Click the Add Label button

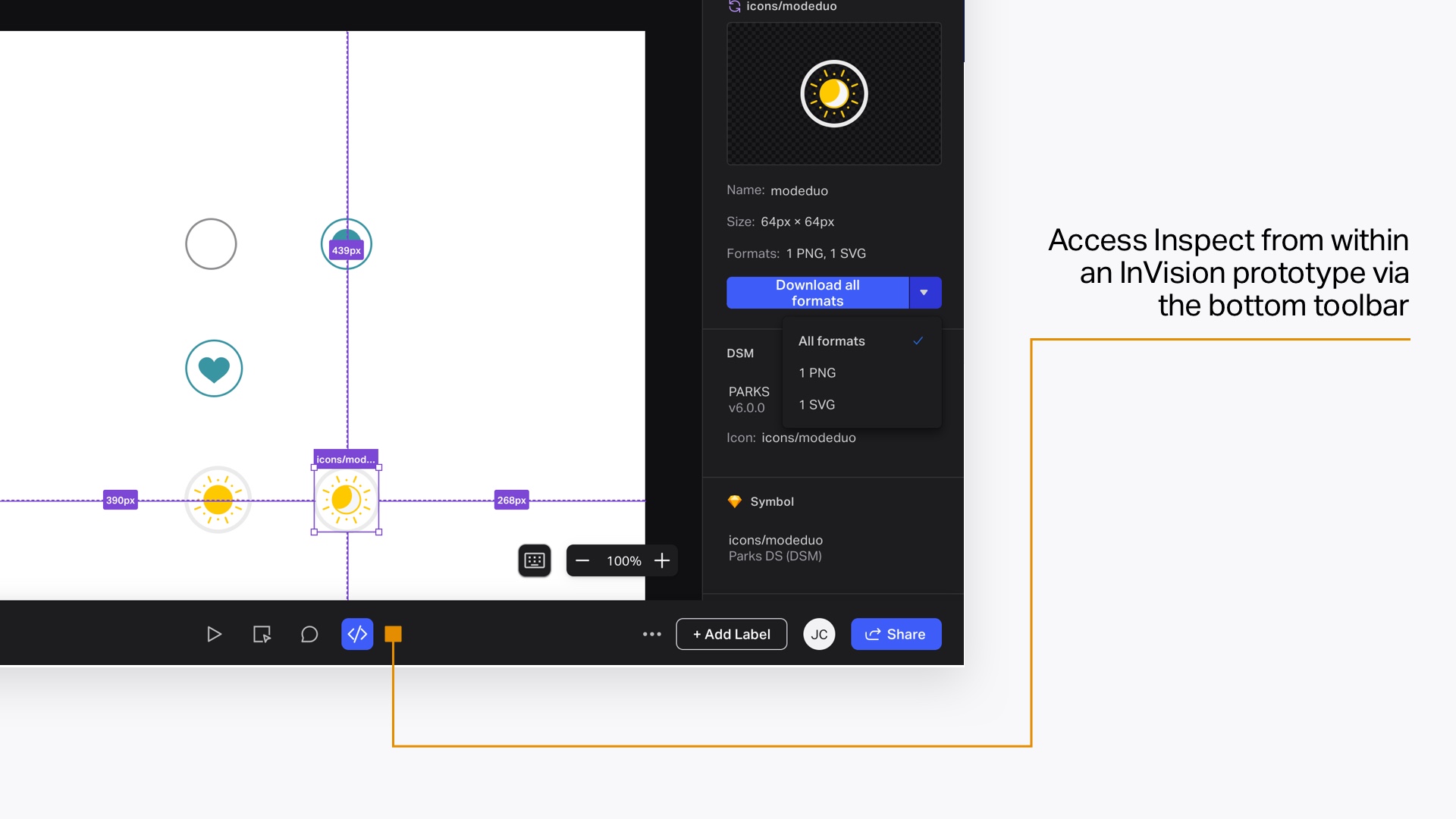[731, 634]
